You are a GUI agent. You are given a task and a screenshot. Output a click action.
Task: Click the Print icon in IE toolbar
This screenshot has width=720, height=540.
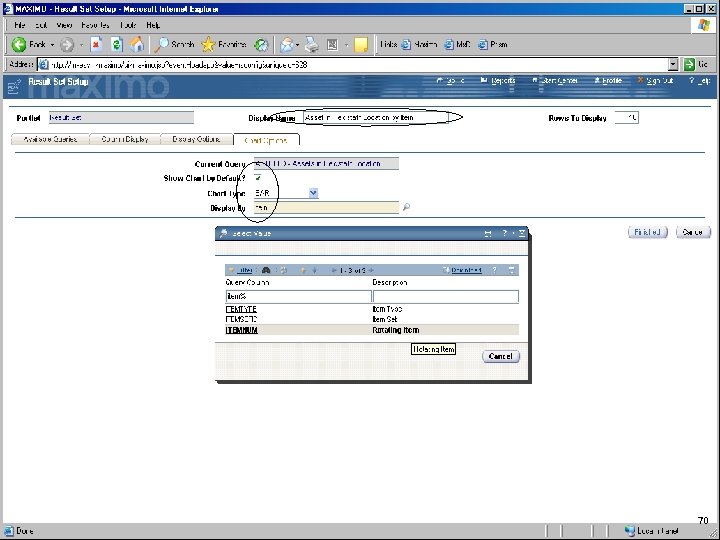[312, 45]
